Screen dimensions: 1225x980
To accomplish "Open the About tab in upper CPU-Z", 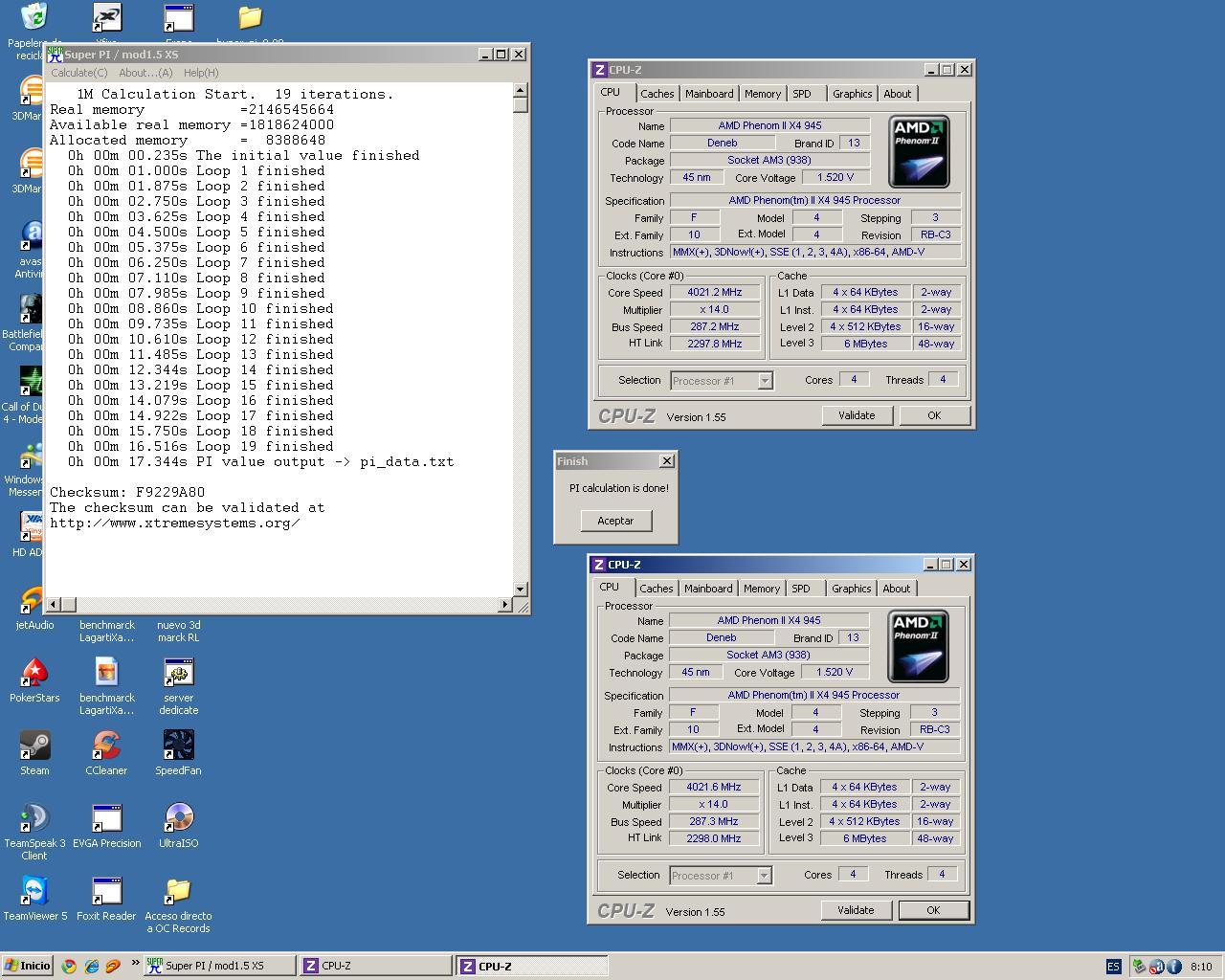I will click(898, 94).
